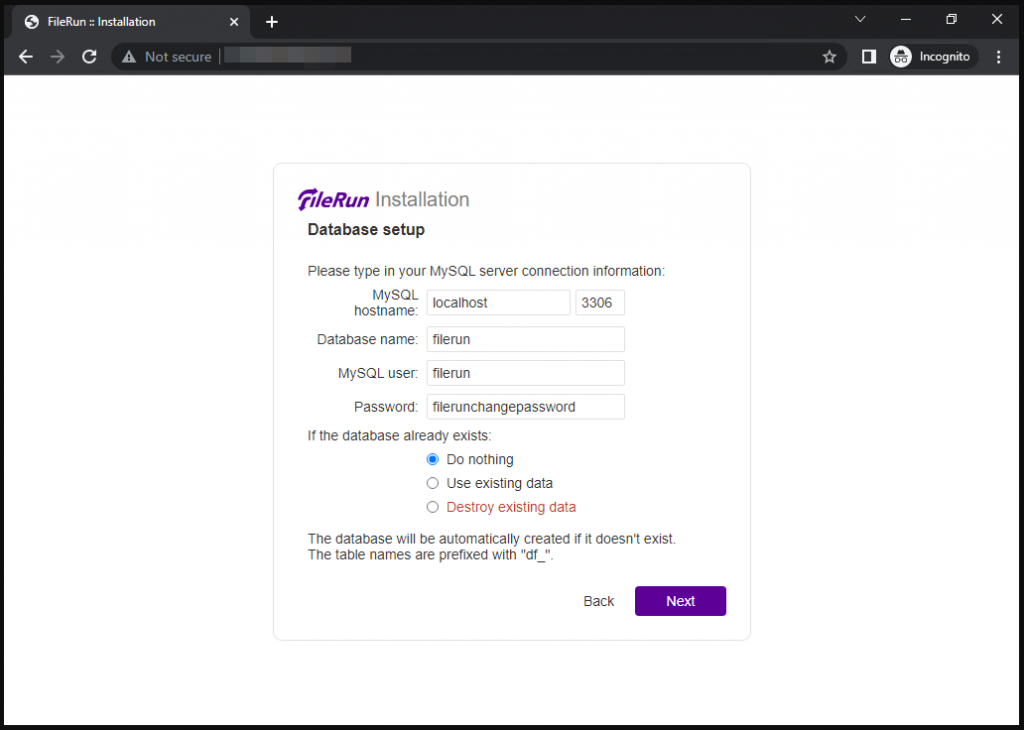
Task: Open a new browser tab with plus button
Action: [x=271, y=21]
